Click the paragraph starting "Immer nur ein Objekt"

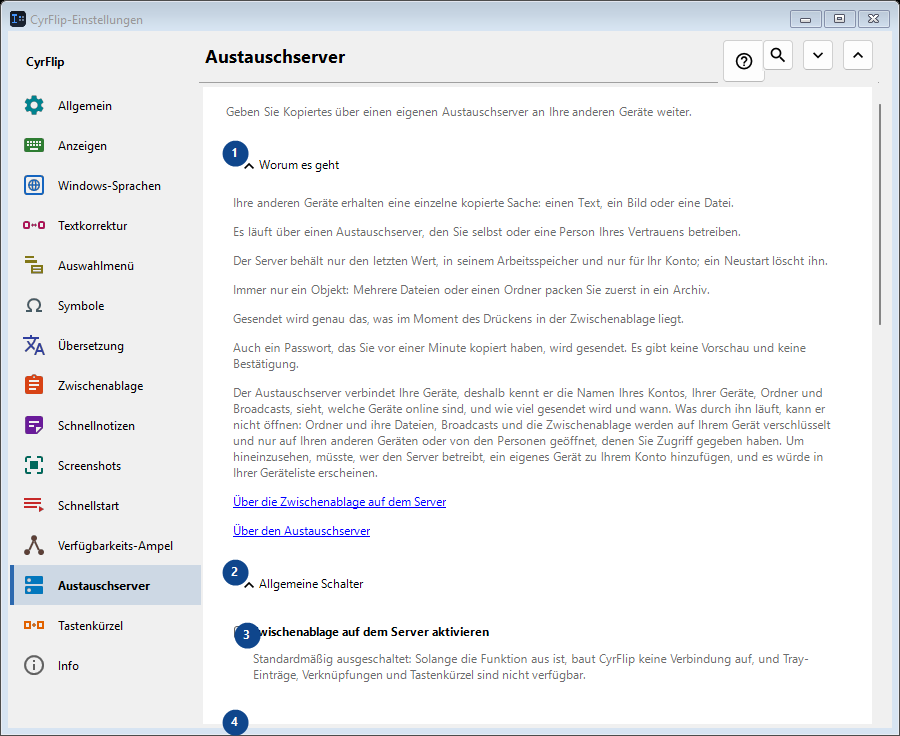pyautogui.click(x=471, y=290)
